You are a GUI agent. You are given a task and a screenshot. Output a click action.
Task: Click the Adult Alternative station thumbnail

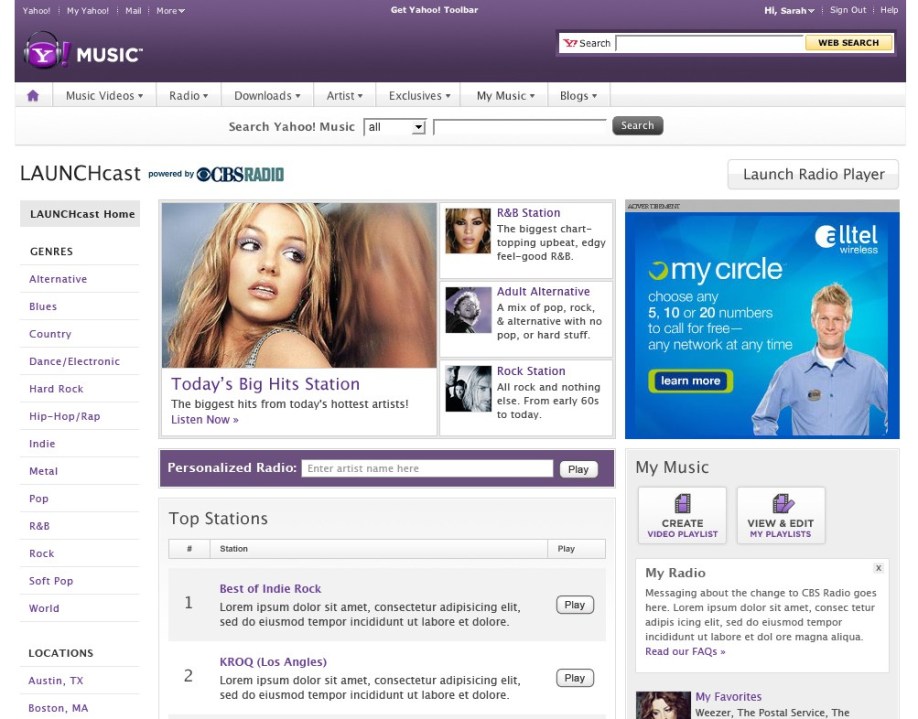tap(468, 310)
